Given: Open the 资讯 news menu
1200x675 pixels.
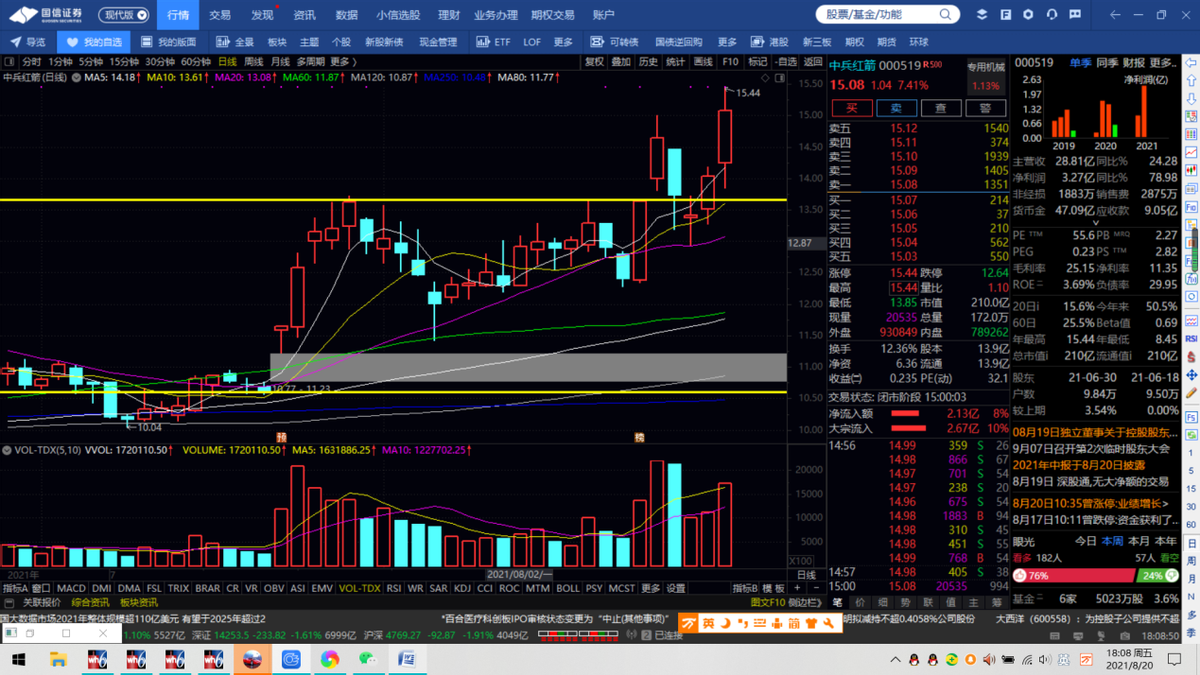Looking at the screenshot, I should 304,15.
